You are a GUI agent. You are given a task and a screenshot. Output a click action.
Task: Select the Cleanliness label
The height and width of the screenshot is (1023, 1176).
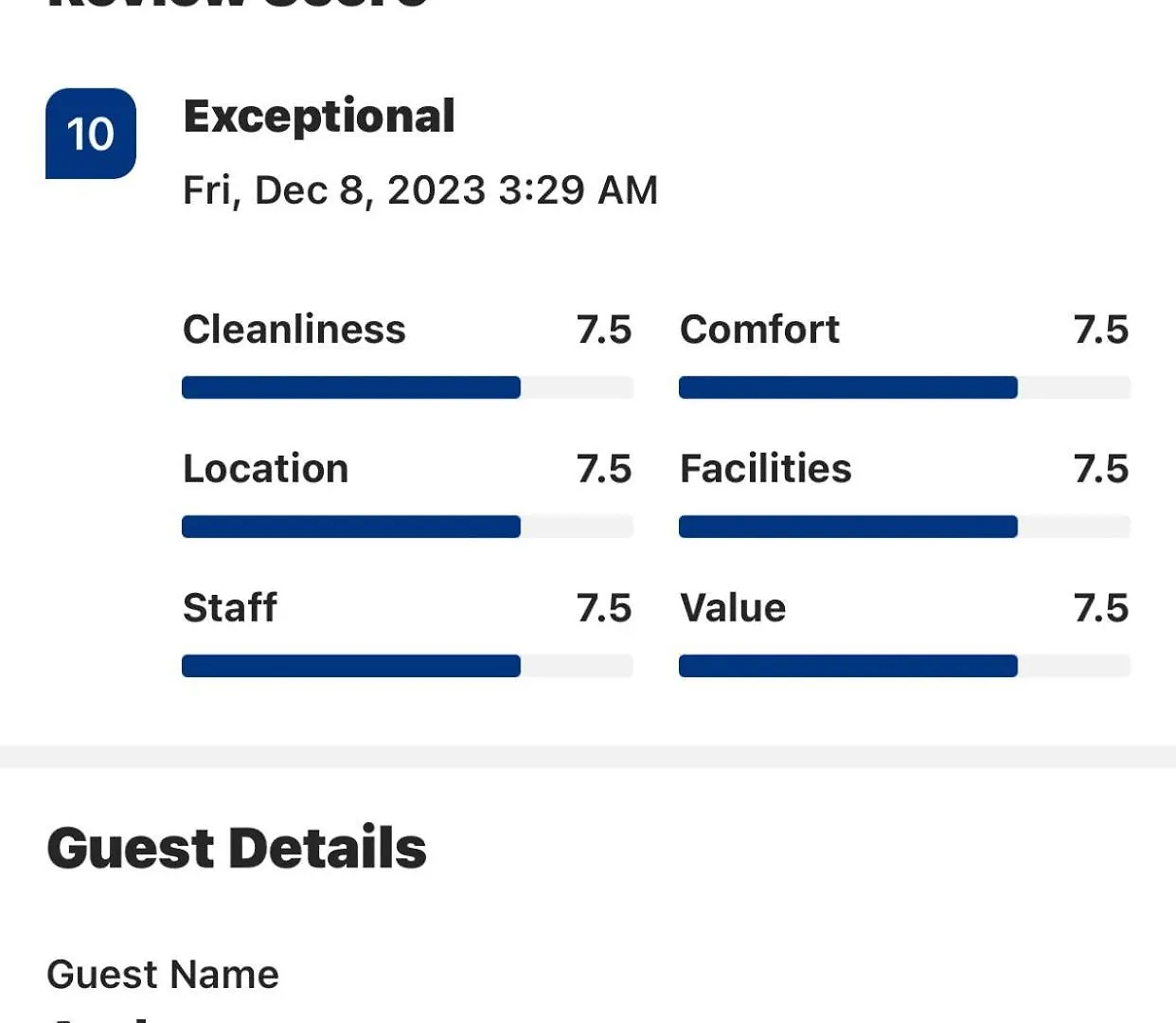[294, 330]
